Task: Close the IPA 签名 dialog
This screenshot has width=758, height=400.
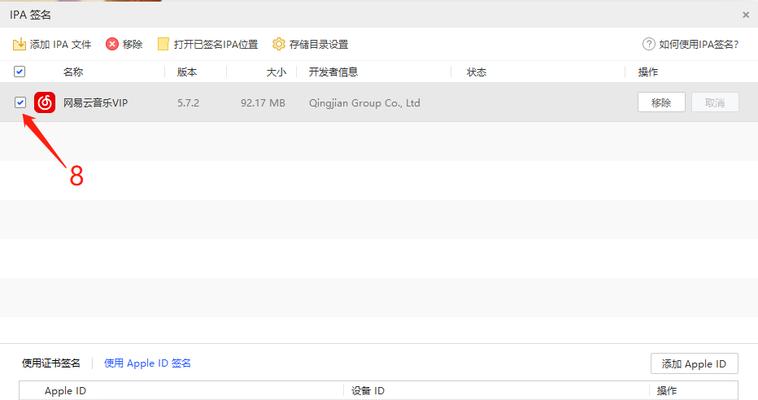Action: 745,15
